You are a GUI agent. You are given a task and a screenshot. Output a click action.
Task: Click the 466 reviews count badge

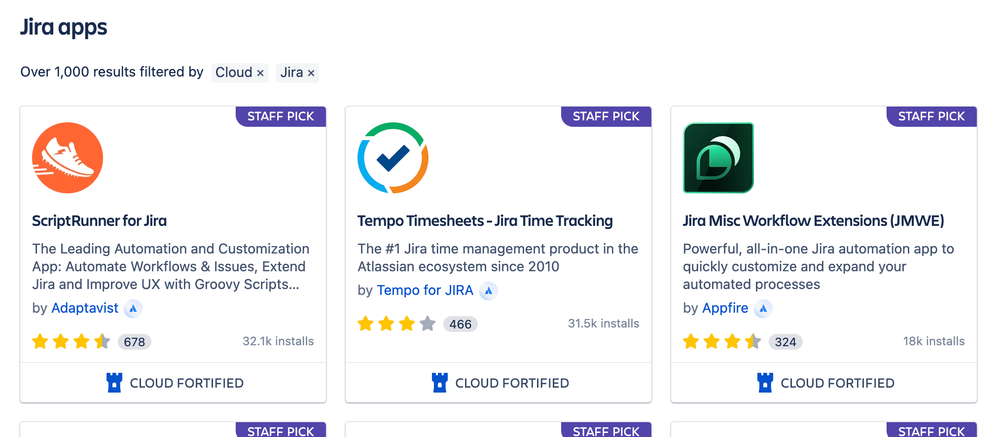460,324
